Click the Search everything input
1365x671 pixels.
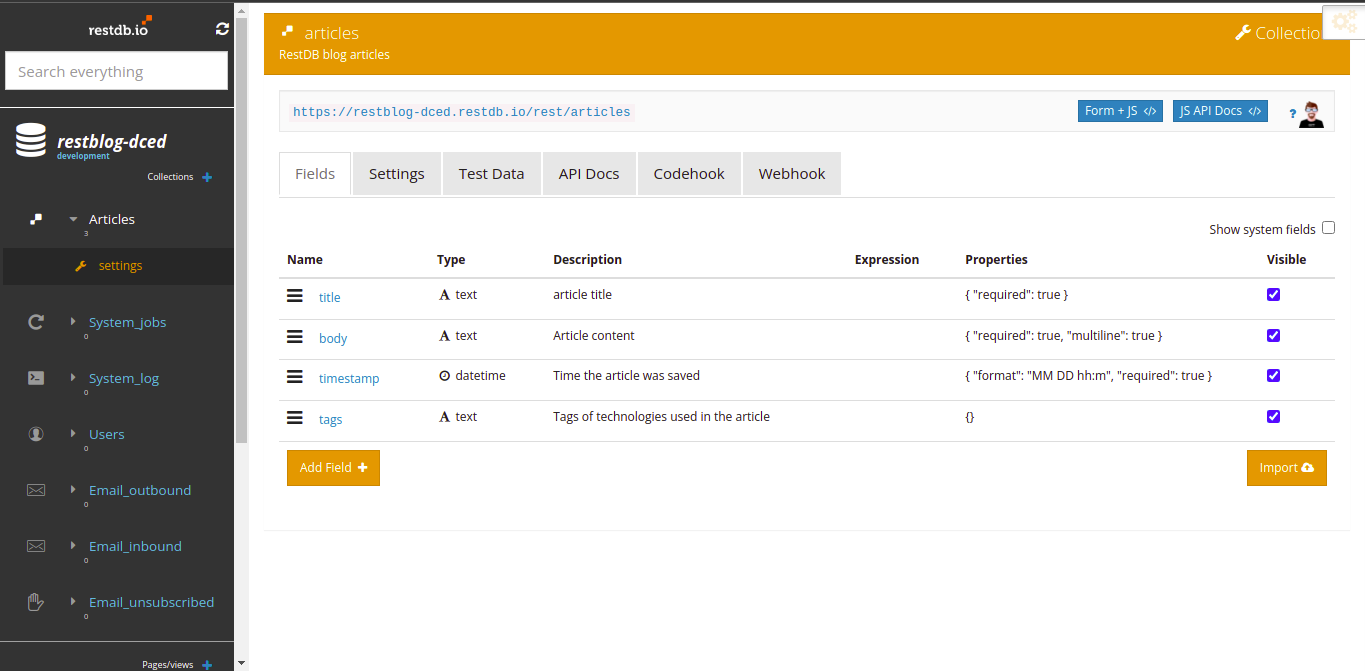click(x=117, y=71)
